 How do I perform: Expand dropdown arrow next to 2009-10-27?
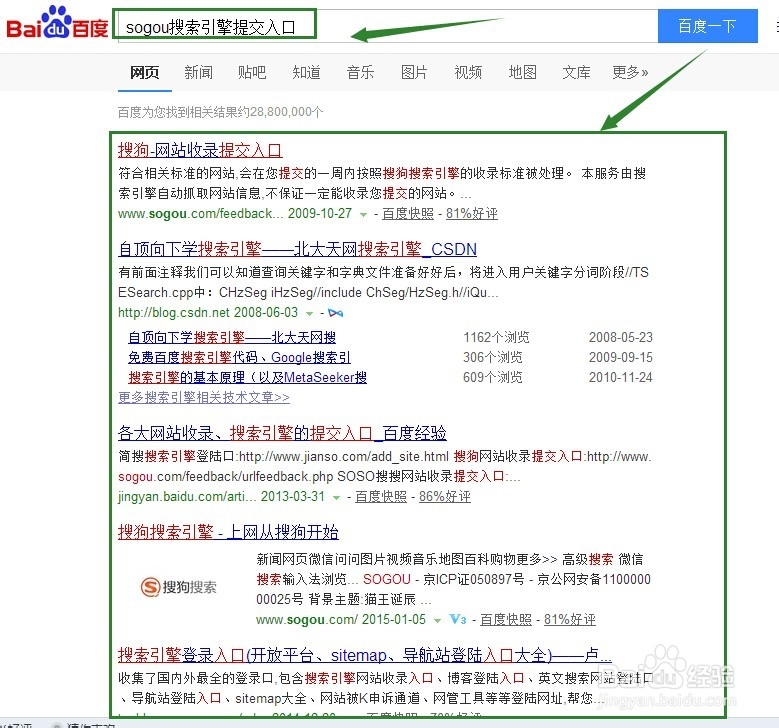(x=363, y=215)
